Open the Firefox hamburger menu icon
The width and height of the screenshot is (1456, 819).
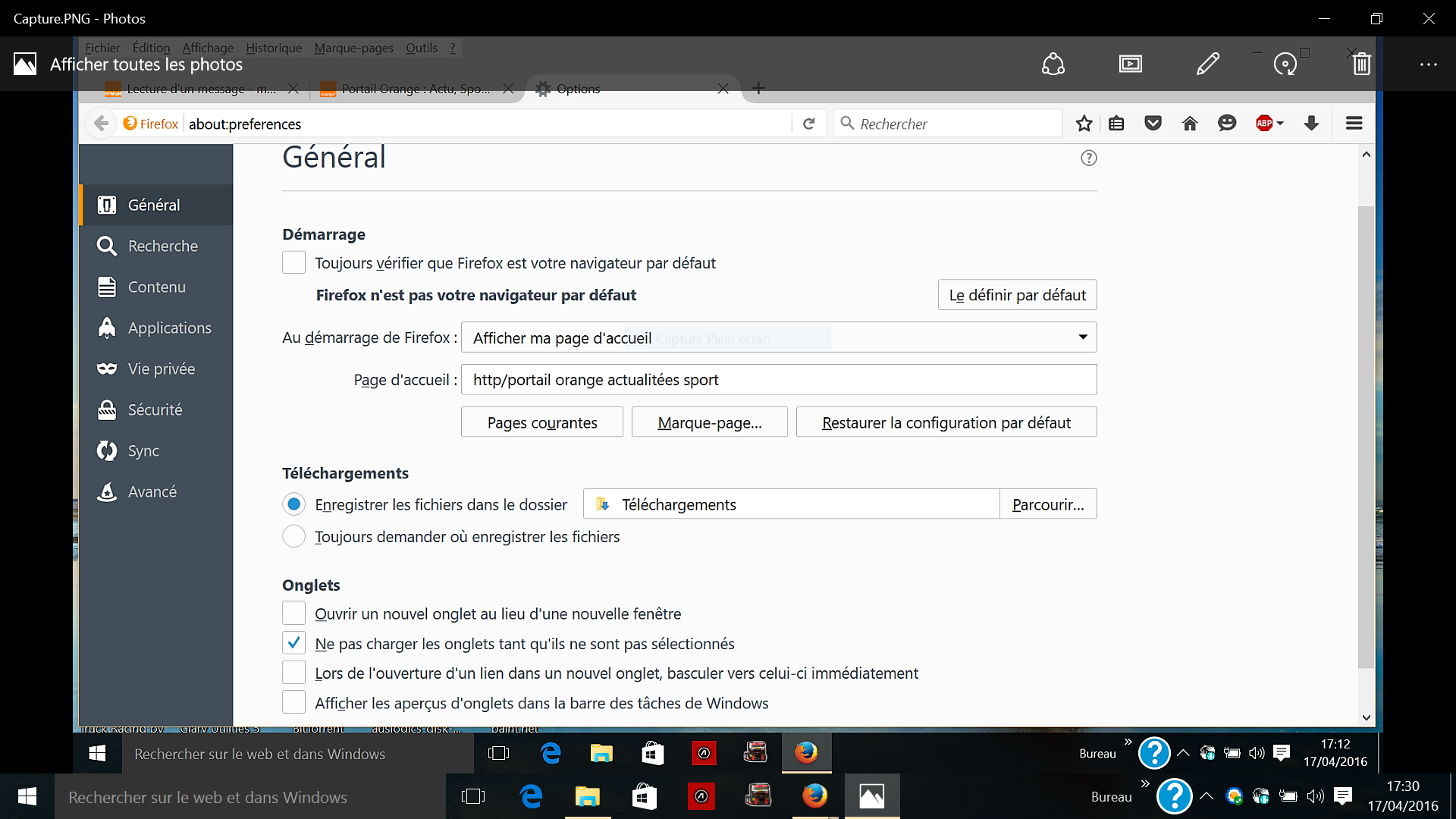click(1354, 124)
